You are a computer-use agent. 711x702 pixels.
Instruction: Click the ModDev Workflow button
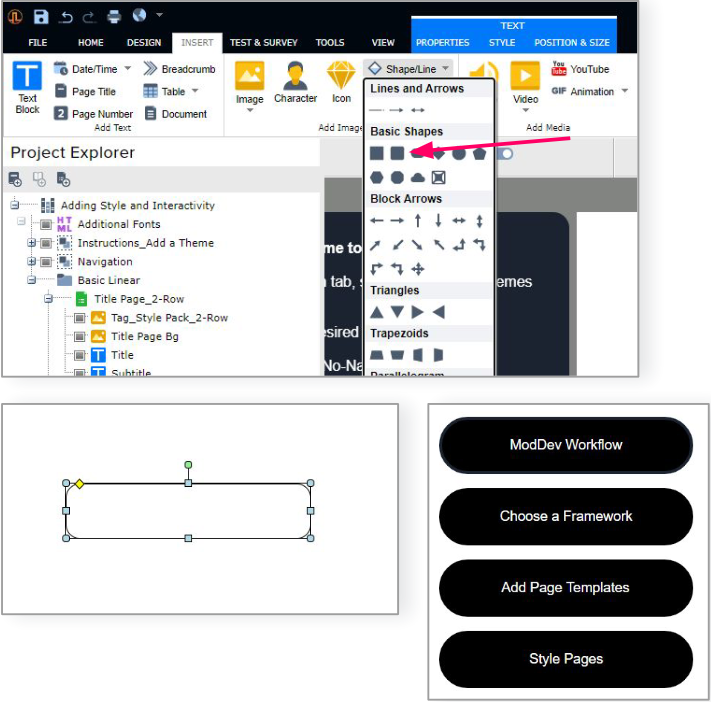[x=565, y=445]
